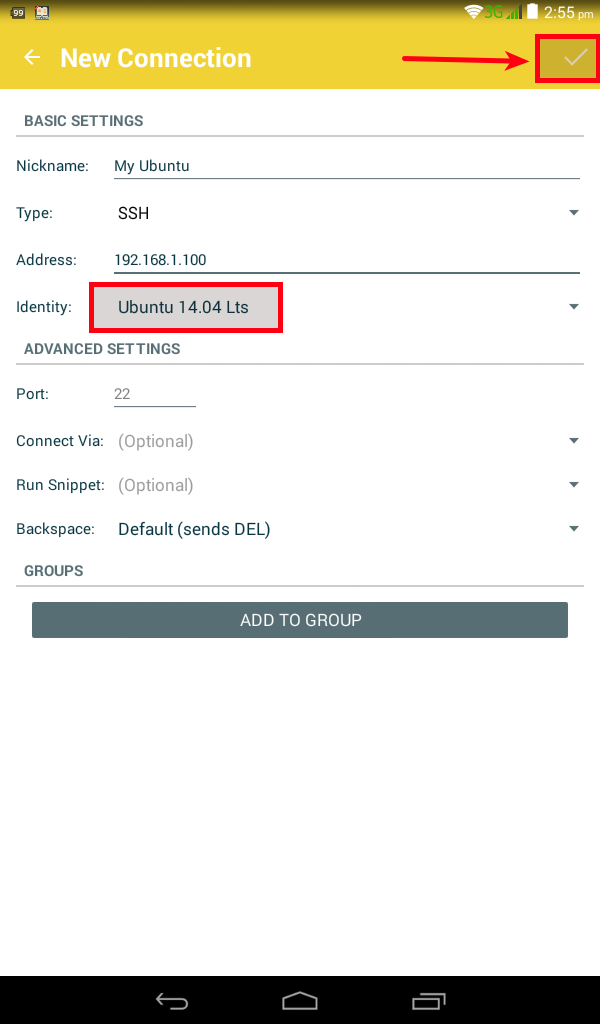Screen dimensions: 600x1024
Task: Expand the Run Snippet dropdown
Action: tap(347, 485)
